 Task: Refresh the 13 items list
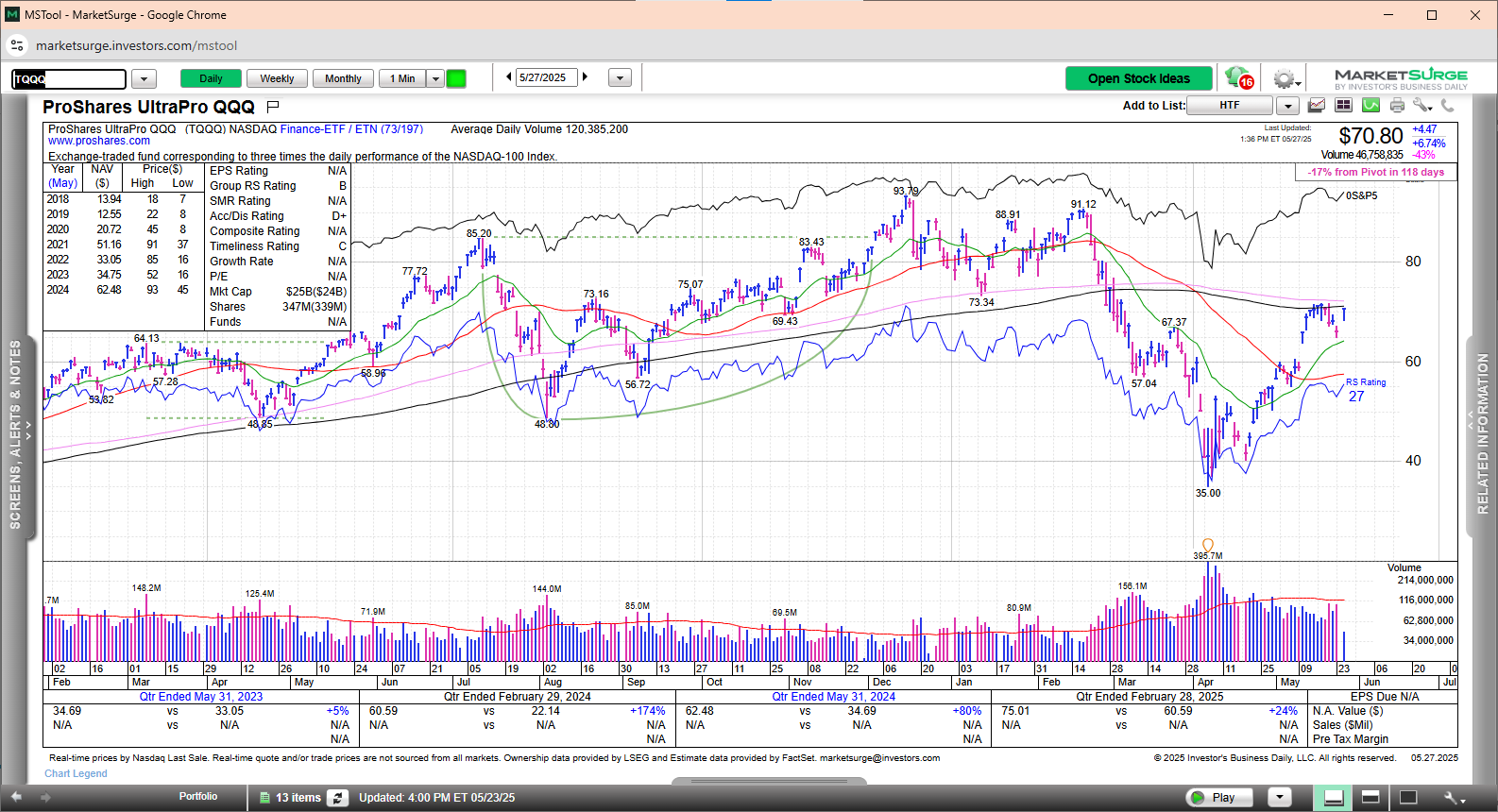337,798
